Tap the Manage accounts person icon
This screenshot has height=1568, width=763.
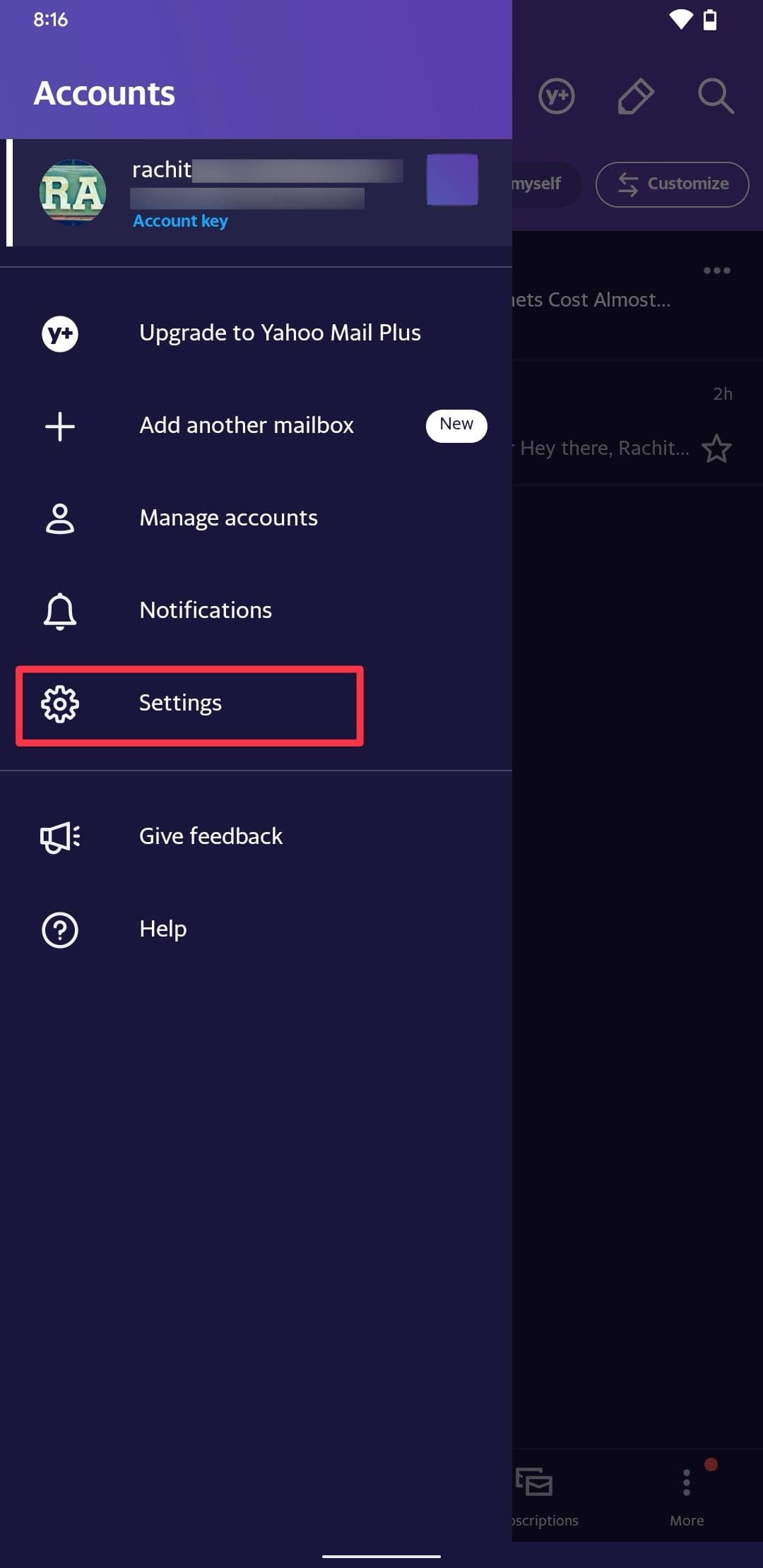click(x=60, y=518)
